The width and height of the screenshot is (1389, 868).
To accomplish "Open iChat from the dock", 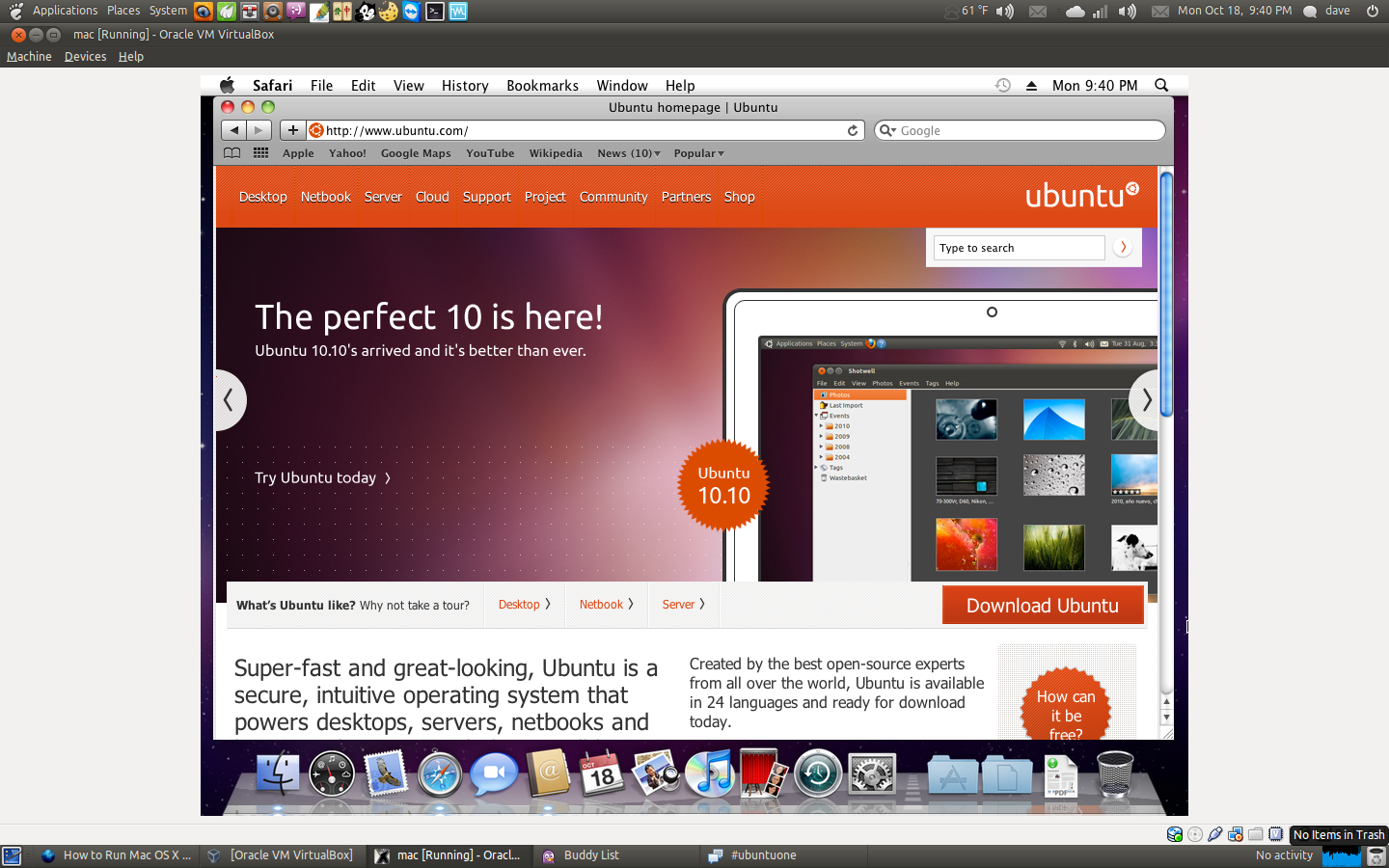I will [x=494, y=774].
